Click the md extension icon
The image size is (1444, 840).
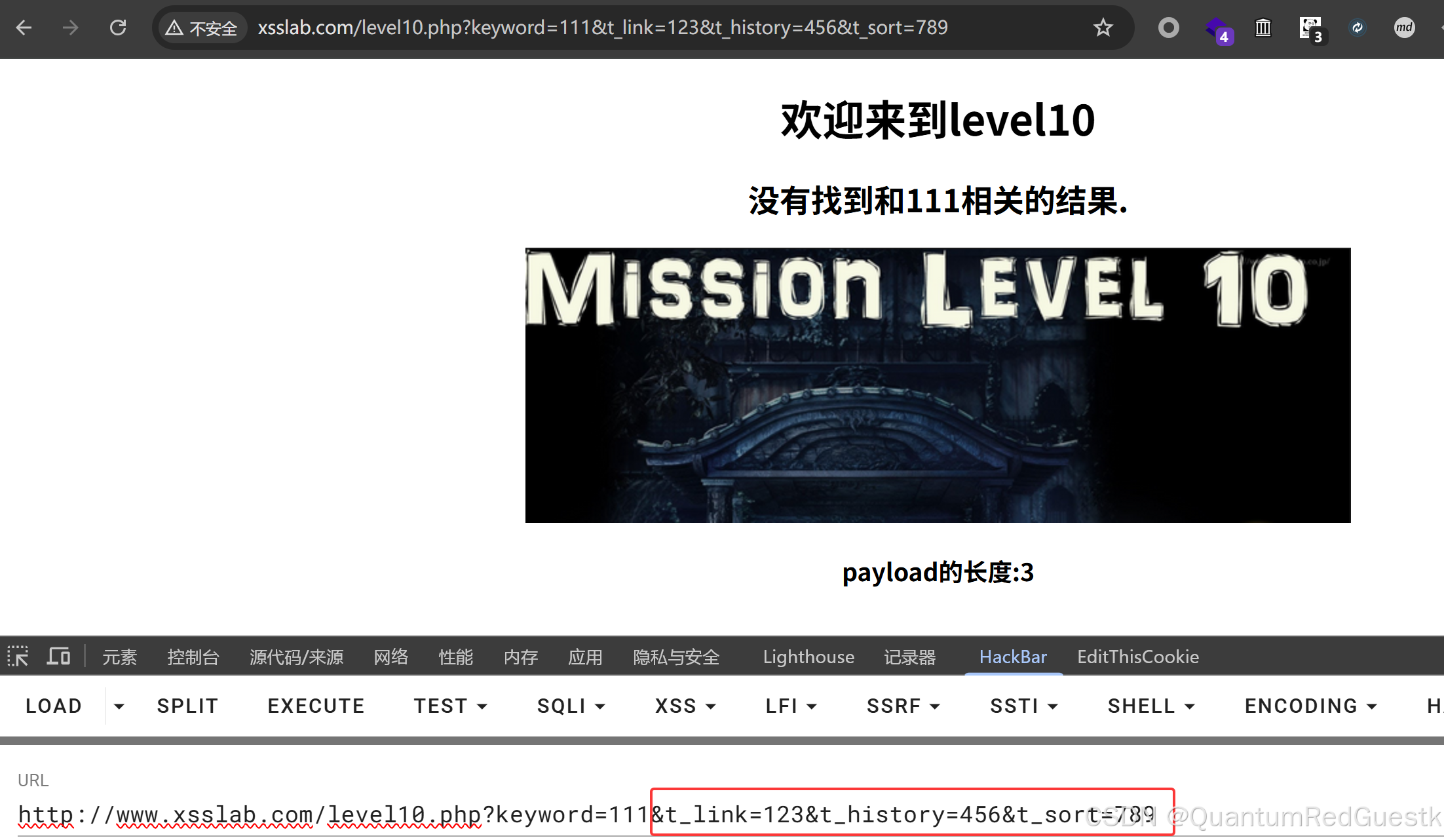pos(1404,28)
